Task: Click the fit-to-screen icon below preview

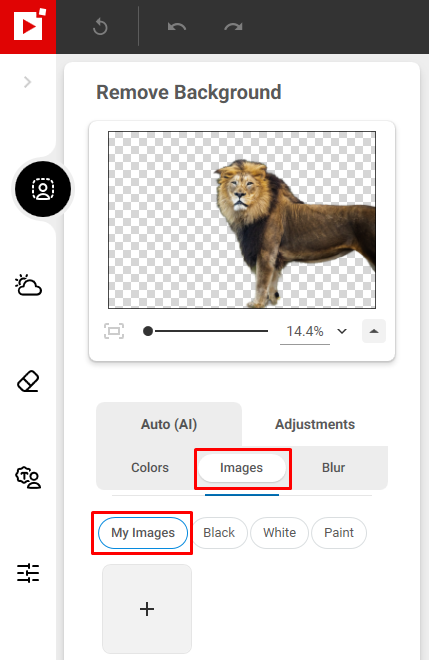Action: 114,331
